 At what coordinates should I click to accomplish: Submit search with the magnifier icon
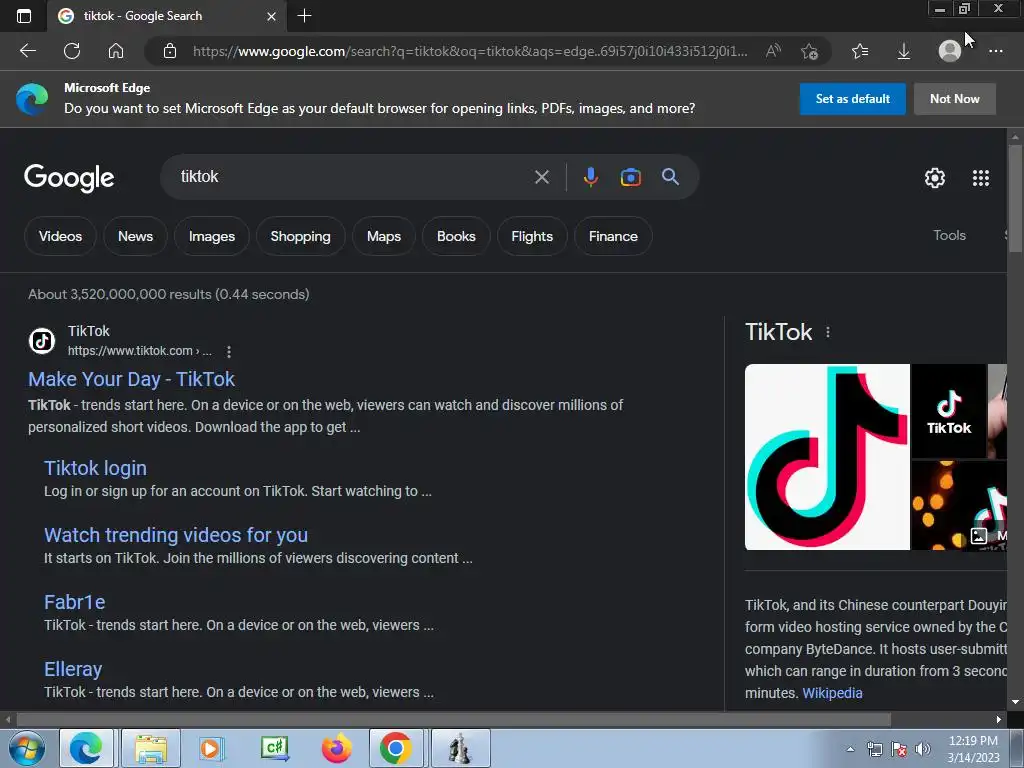coord(670,176)
